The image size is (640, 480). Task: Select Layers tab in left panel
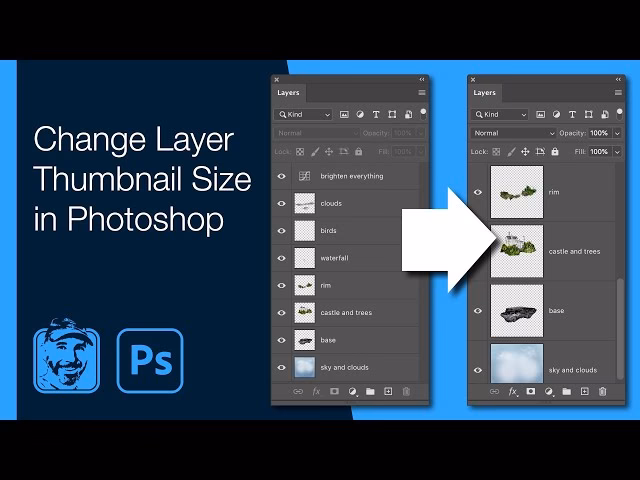(289, 93)
